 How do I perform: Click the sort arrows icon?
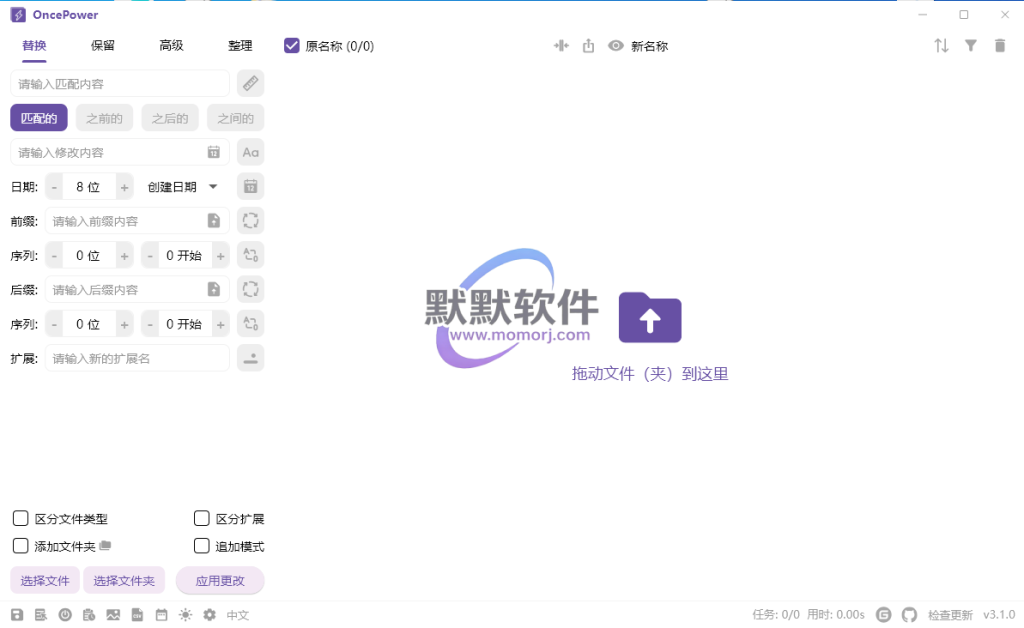point(941,45)
